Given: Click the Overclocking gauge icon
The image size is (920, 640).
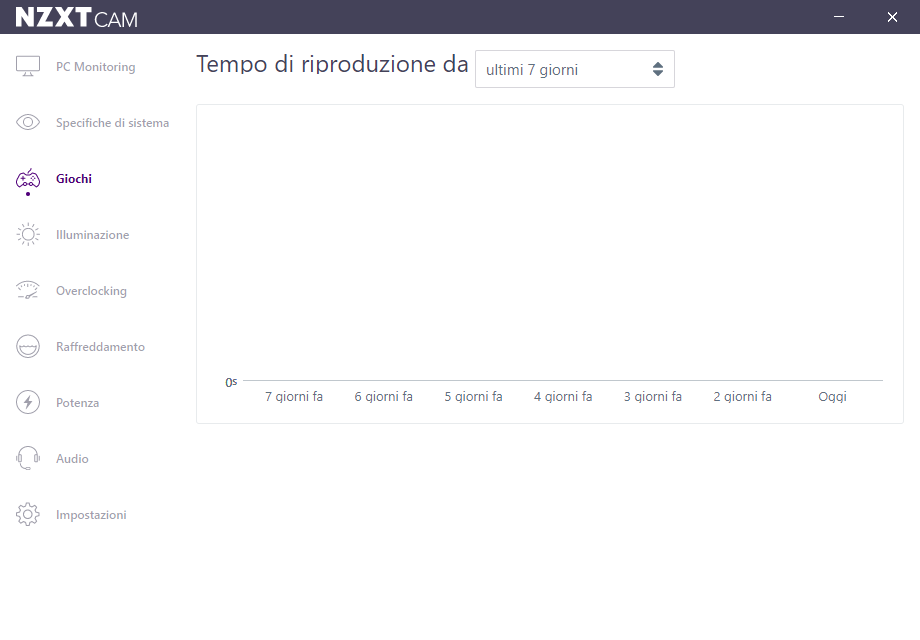Looking at the screenshot, I should click(28, 291).
